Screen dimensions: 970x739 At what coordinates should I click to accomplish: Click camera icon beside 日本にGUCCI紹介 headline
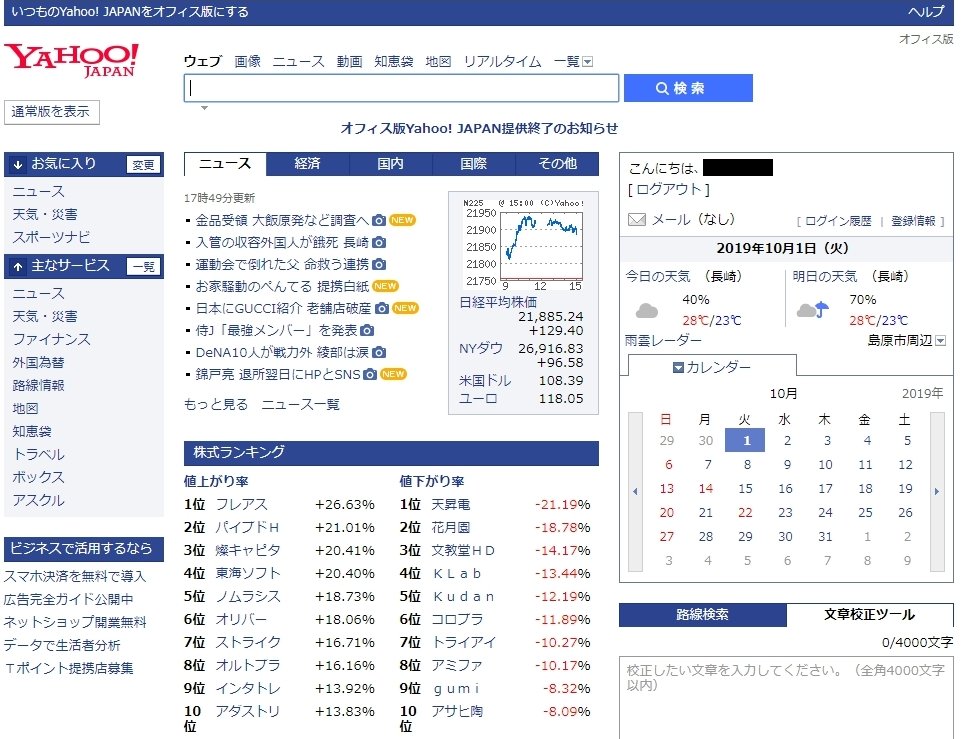click(x=382, y=308)
